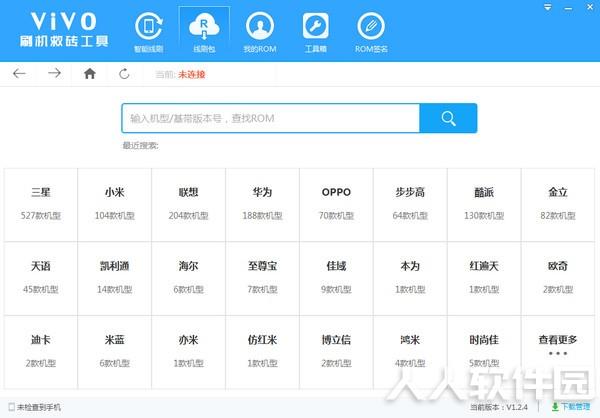Image resolution: width=600 pixels, height=418 pixels.
Task: Open the ROM签名 signing tab
Action: pyautogui.click(x=371, y=32)
